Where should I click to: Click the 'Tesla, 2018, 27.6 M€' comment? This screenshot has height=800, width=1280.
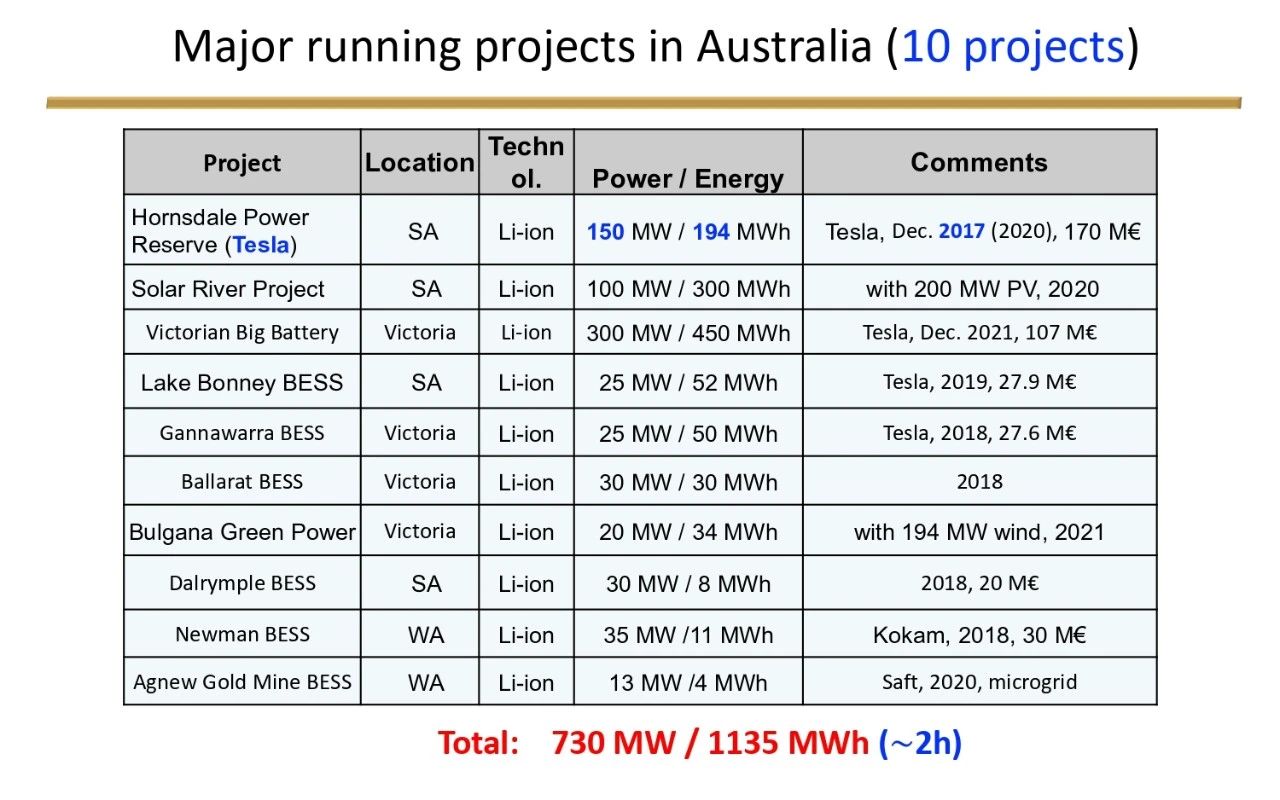pyautogui.click(x=979, y=433)
